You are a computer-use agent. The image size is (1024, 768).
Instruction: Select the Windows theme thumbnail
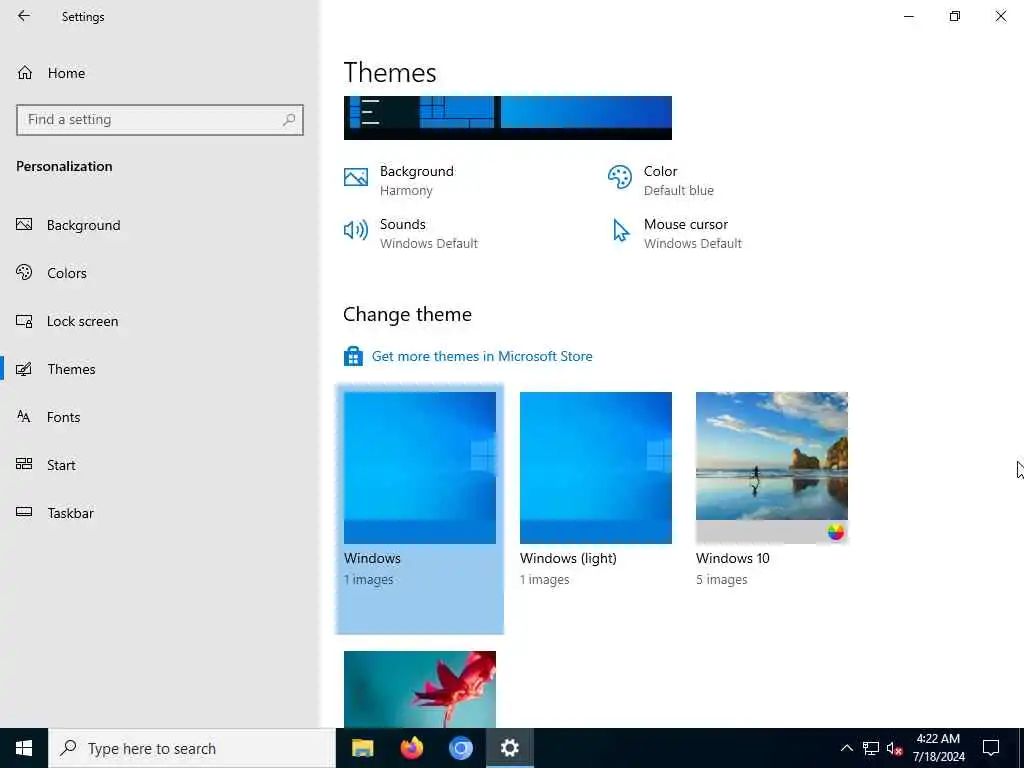click(420, 468)
